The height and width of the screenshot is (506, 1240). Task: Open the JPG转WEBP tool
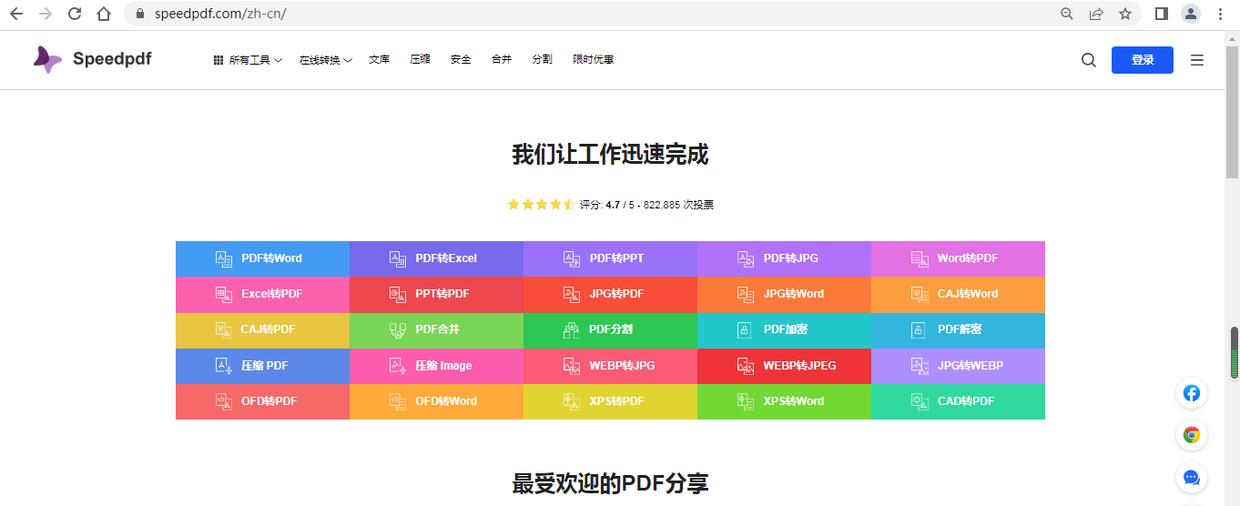pos(958,366)
